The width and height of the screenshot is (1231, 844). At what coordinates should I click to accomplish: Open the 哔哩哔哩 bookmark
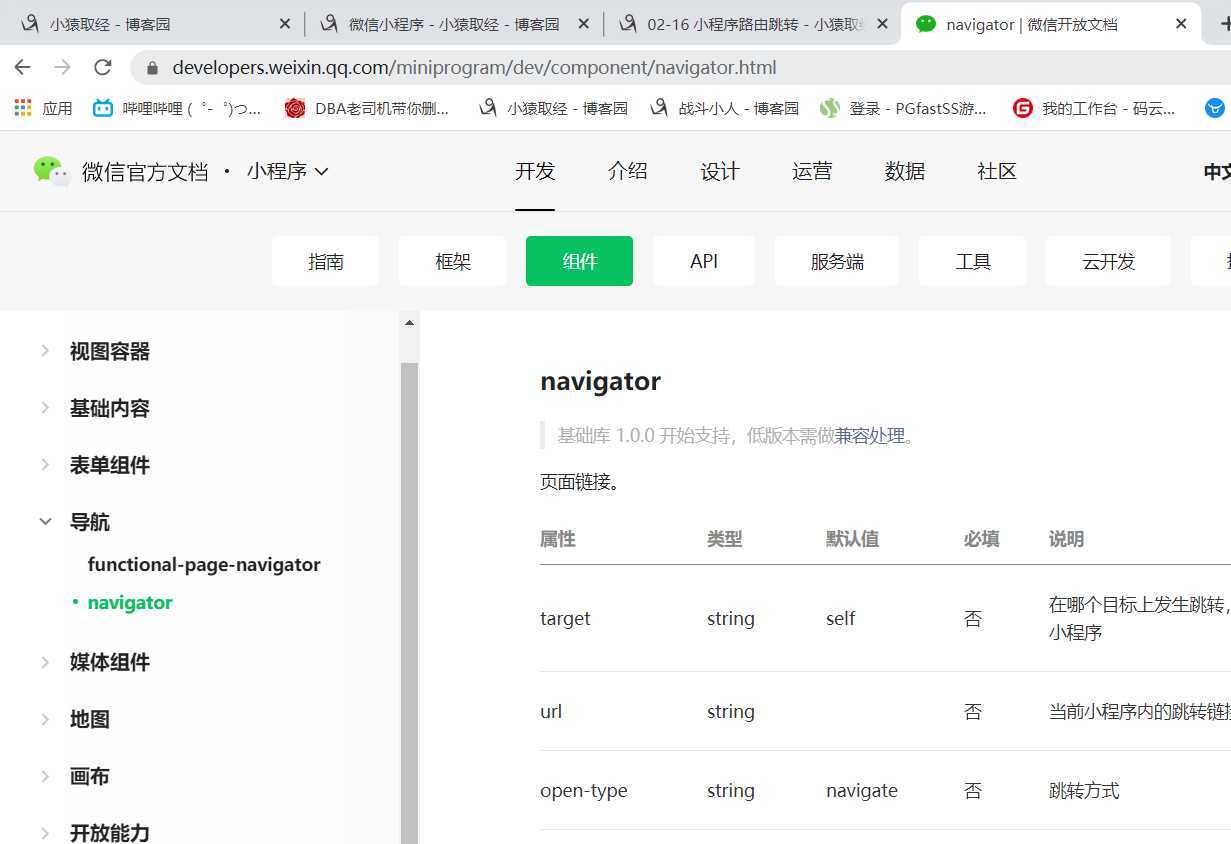tap(177, 108)
